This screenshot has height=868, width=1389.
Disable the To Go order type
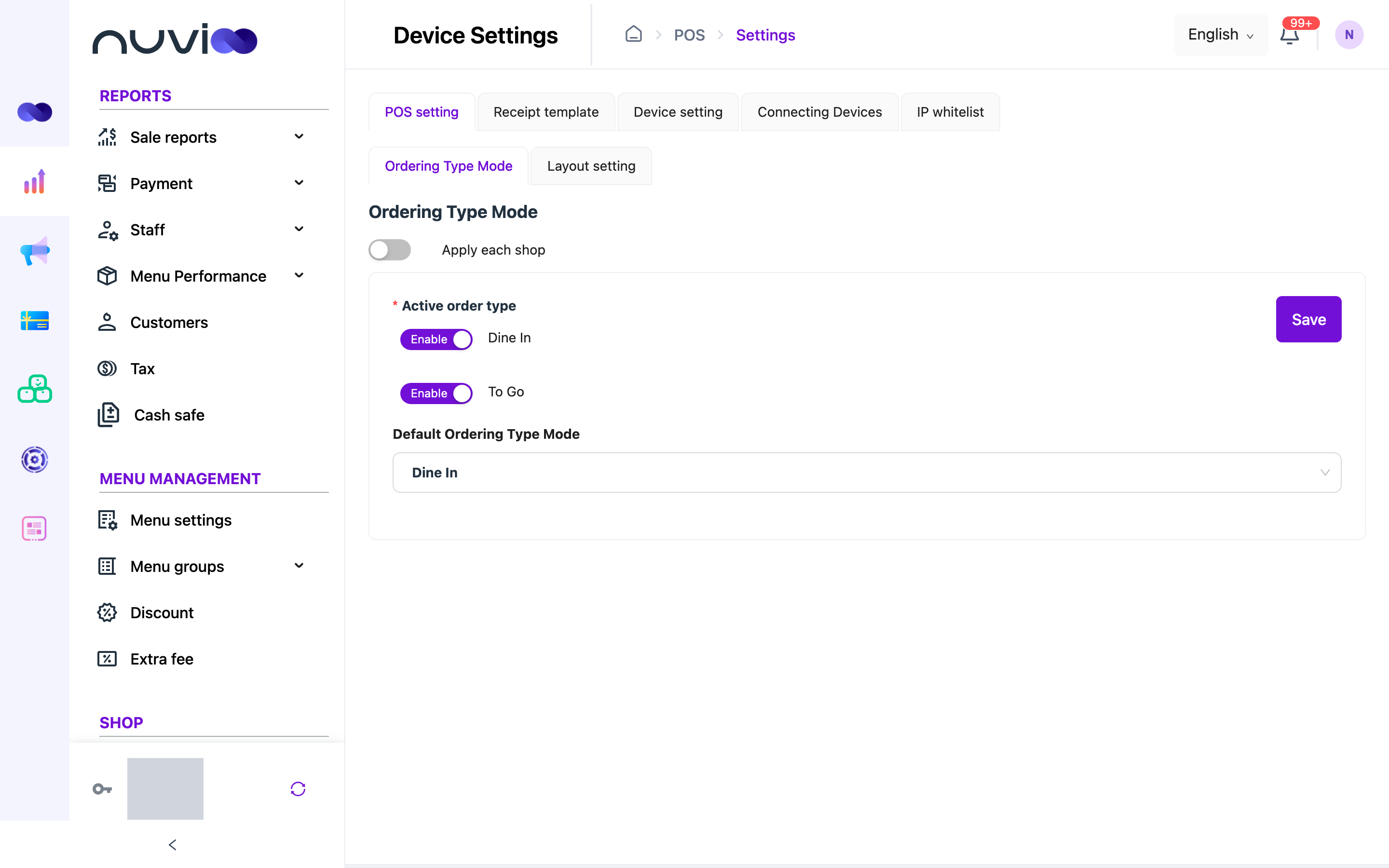[436, 393]
